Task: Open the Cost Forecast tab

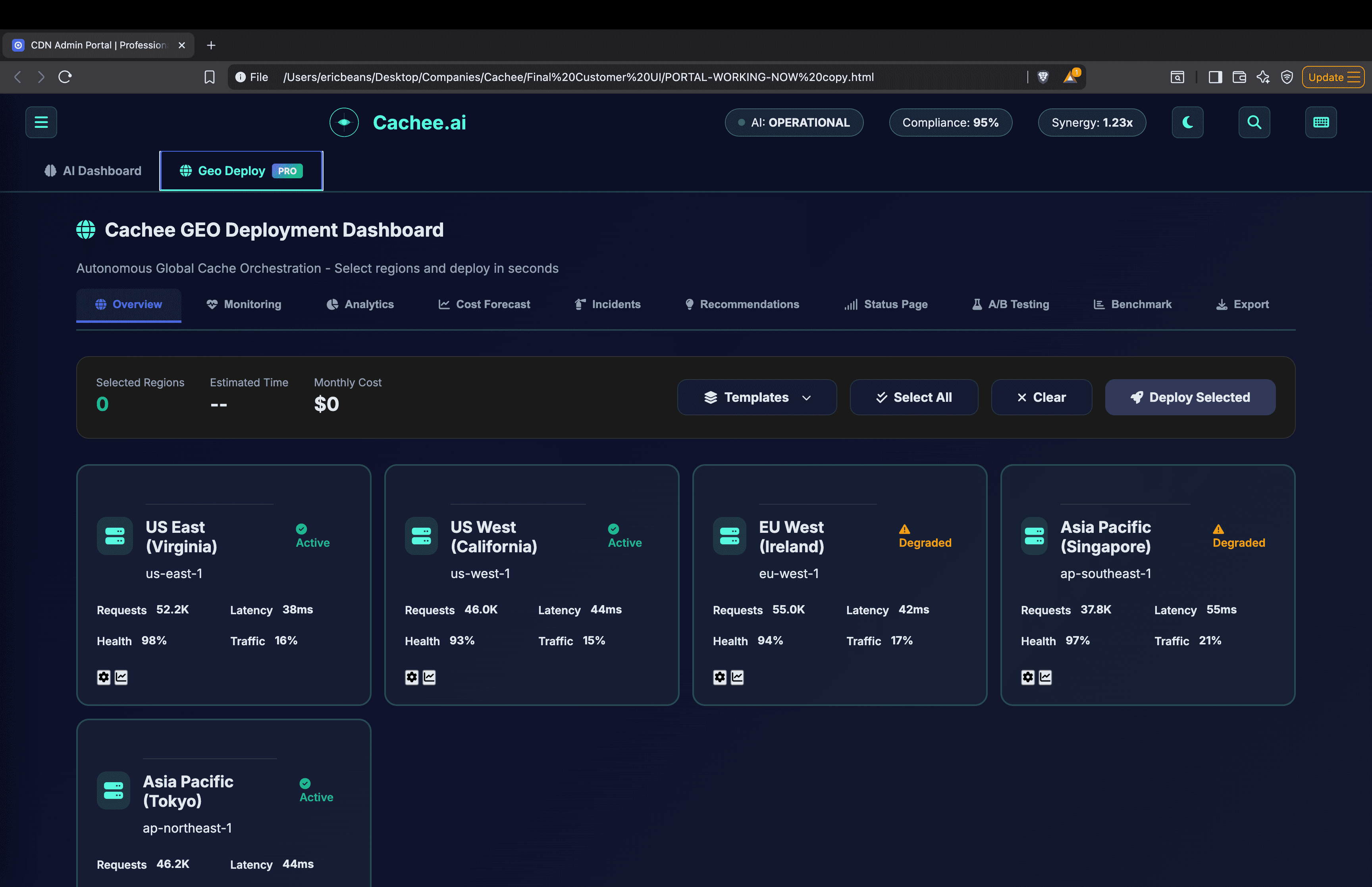Action: point(484,304)
